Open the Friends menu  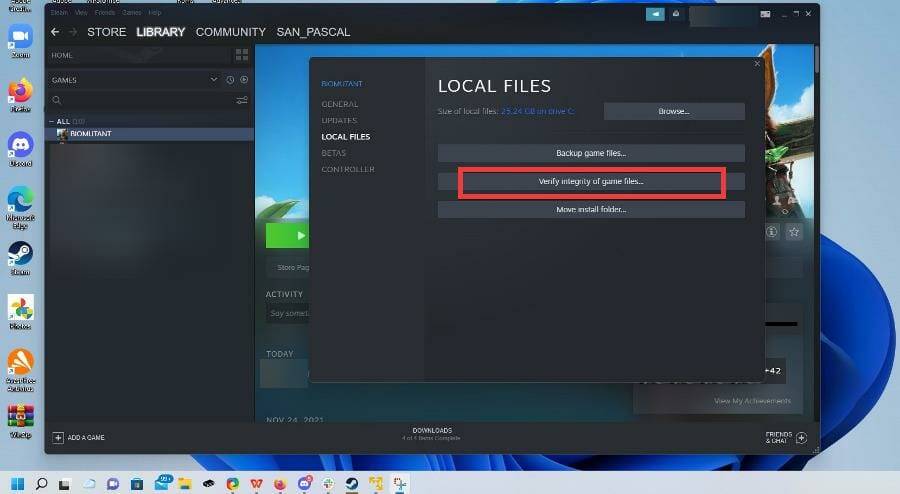(x=104, y=13)
